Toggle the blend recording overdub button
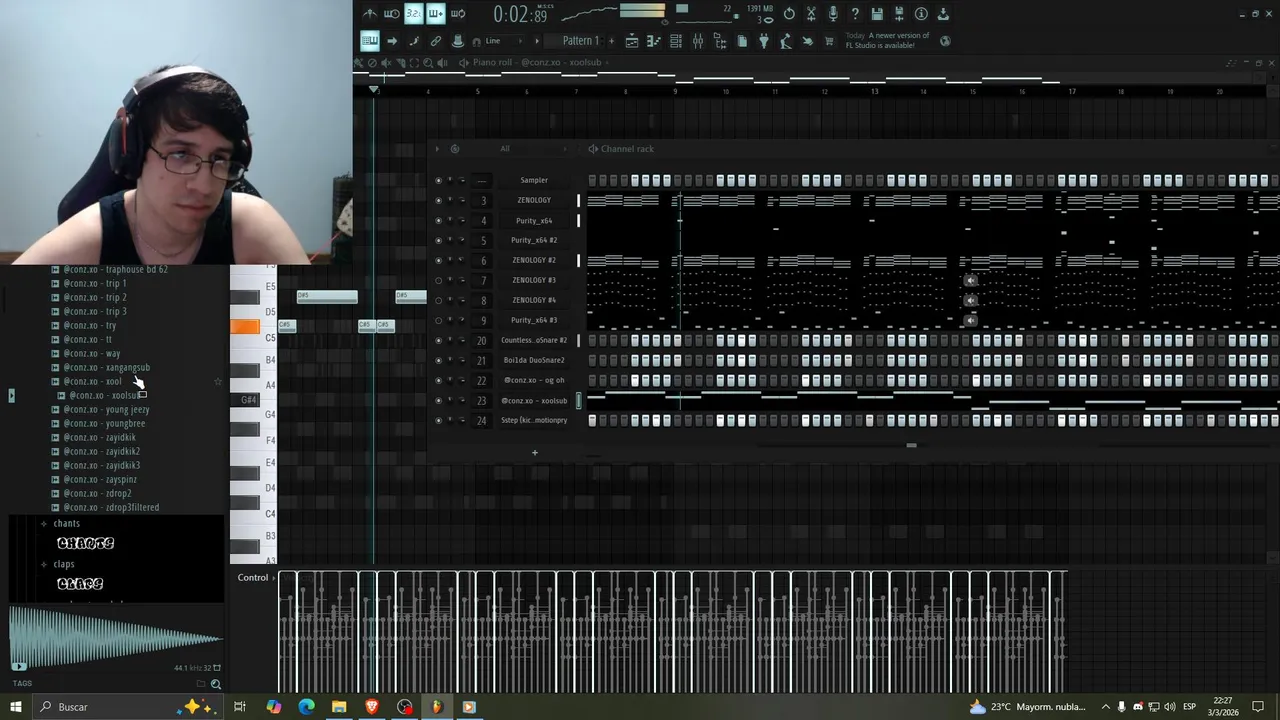This screenshot has height=720, width=1280. (x=436, y=14)
